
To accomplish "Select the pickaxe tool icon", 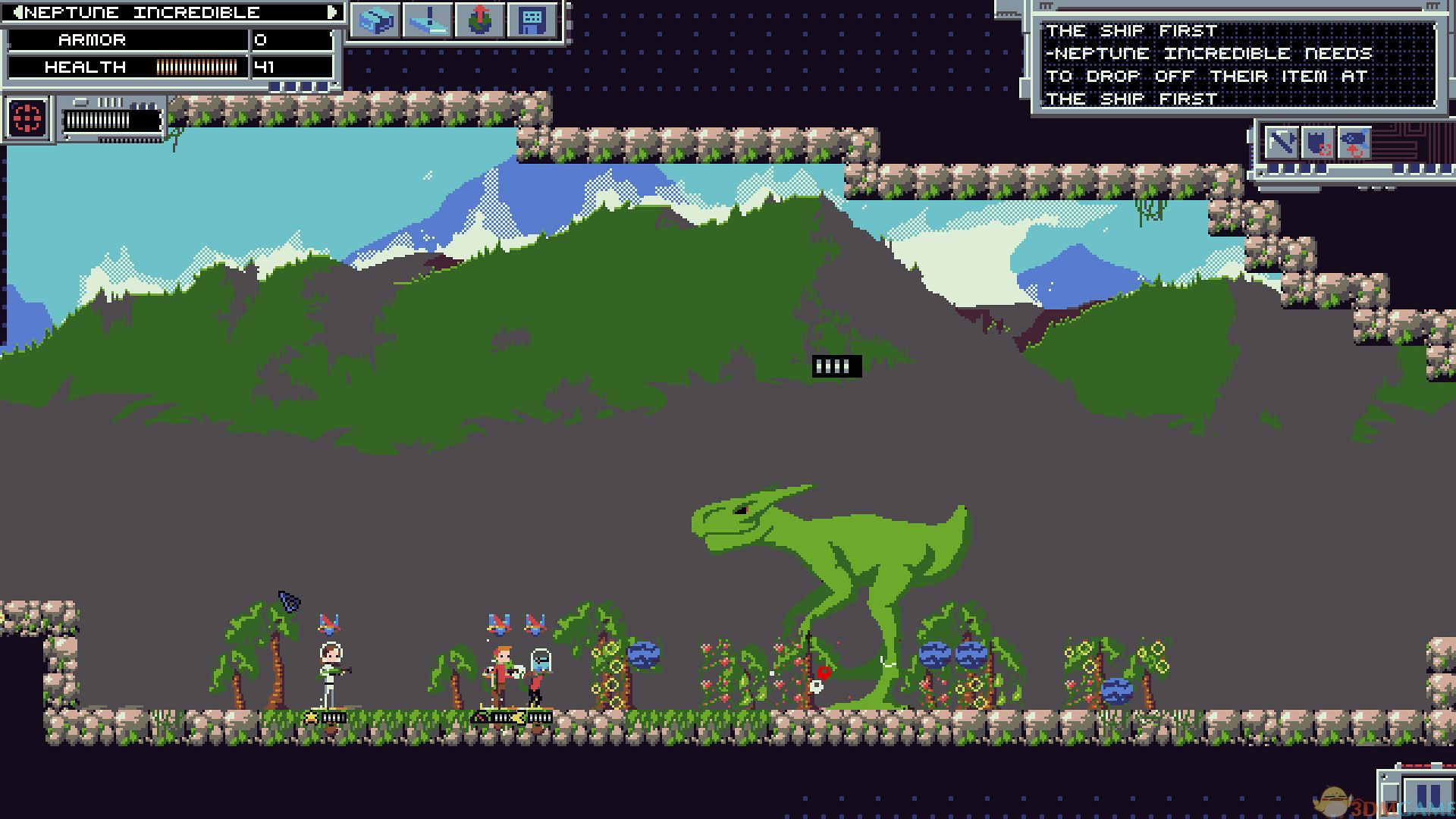I will [x=1281, y=143].
